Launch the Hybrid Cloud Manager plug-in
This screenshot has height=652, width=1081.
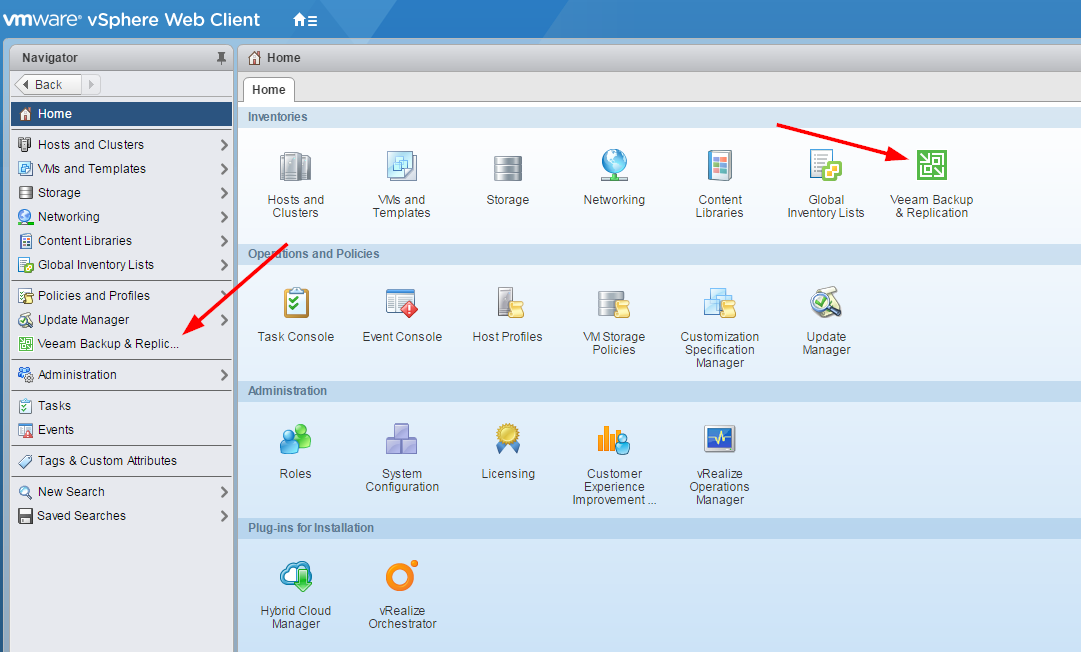click(x=295, y=575)
